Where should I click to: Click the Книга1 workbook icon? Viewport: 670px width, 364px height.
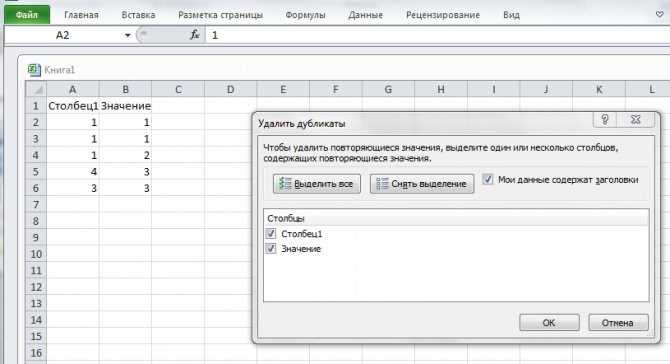click(34, 70)
